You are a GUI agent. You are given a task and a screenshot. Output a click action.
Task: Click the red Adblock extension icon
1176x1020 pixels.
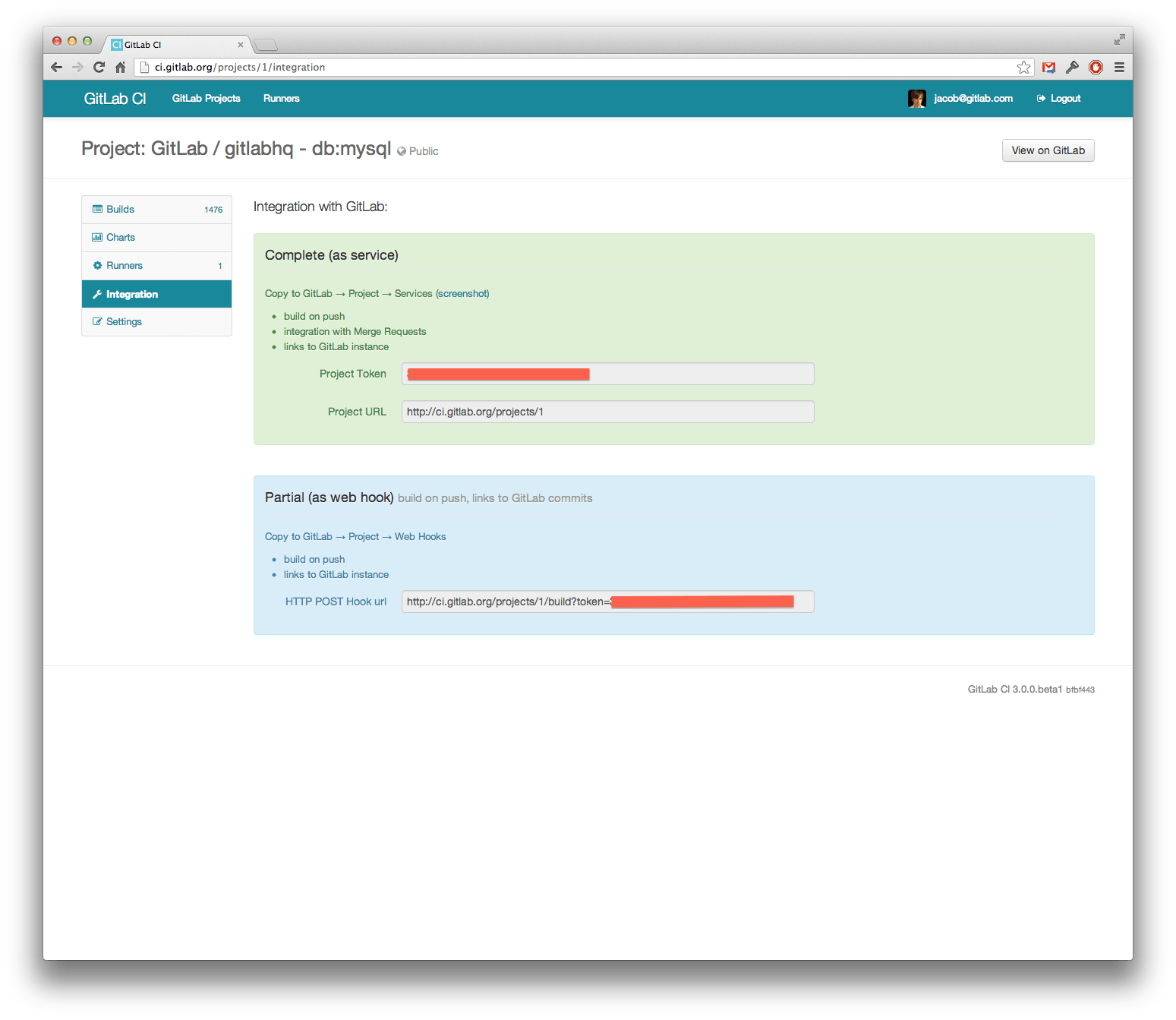pos(1096,68)
